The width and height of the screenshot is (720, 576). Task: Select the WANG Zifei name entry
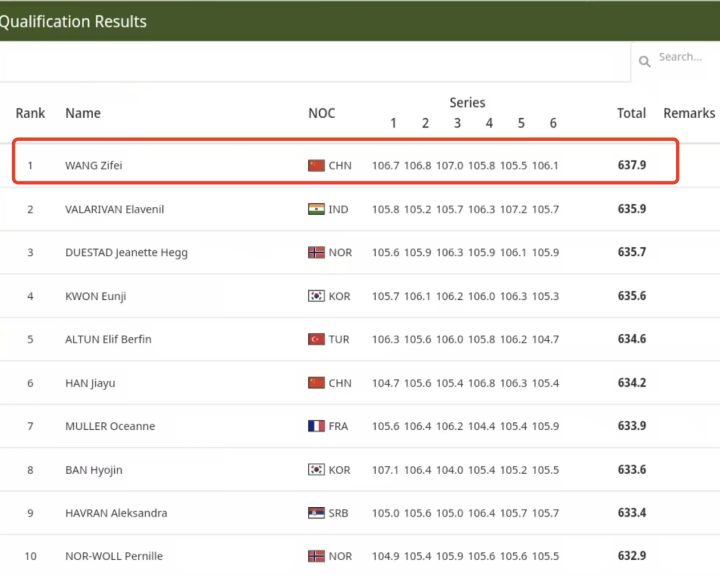tap(94, 166)
